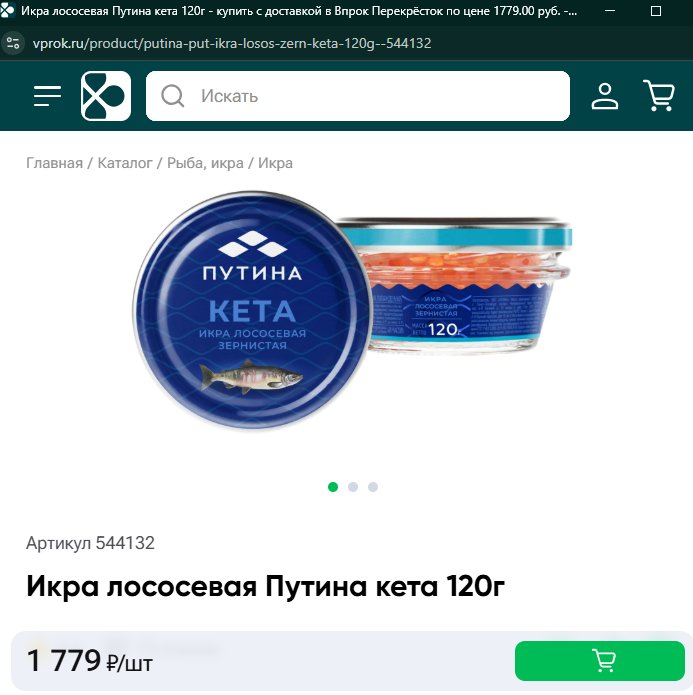Open the hamburger menu in the header

[47, 96]
